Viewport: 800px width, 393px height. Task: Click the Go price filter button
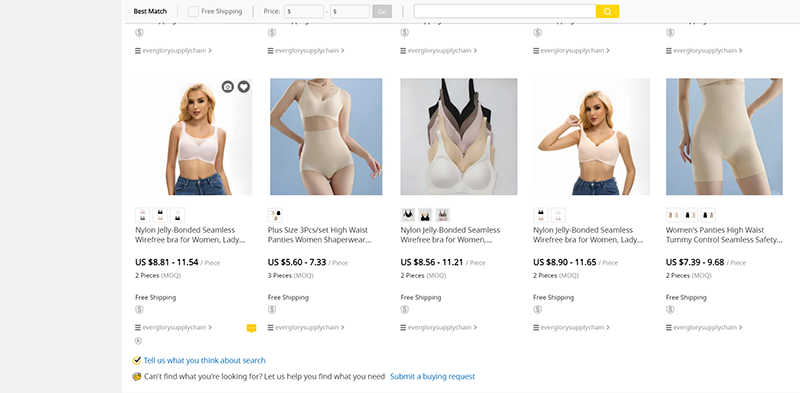(382, 11)
